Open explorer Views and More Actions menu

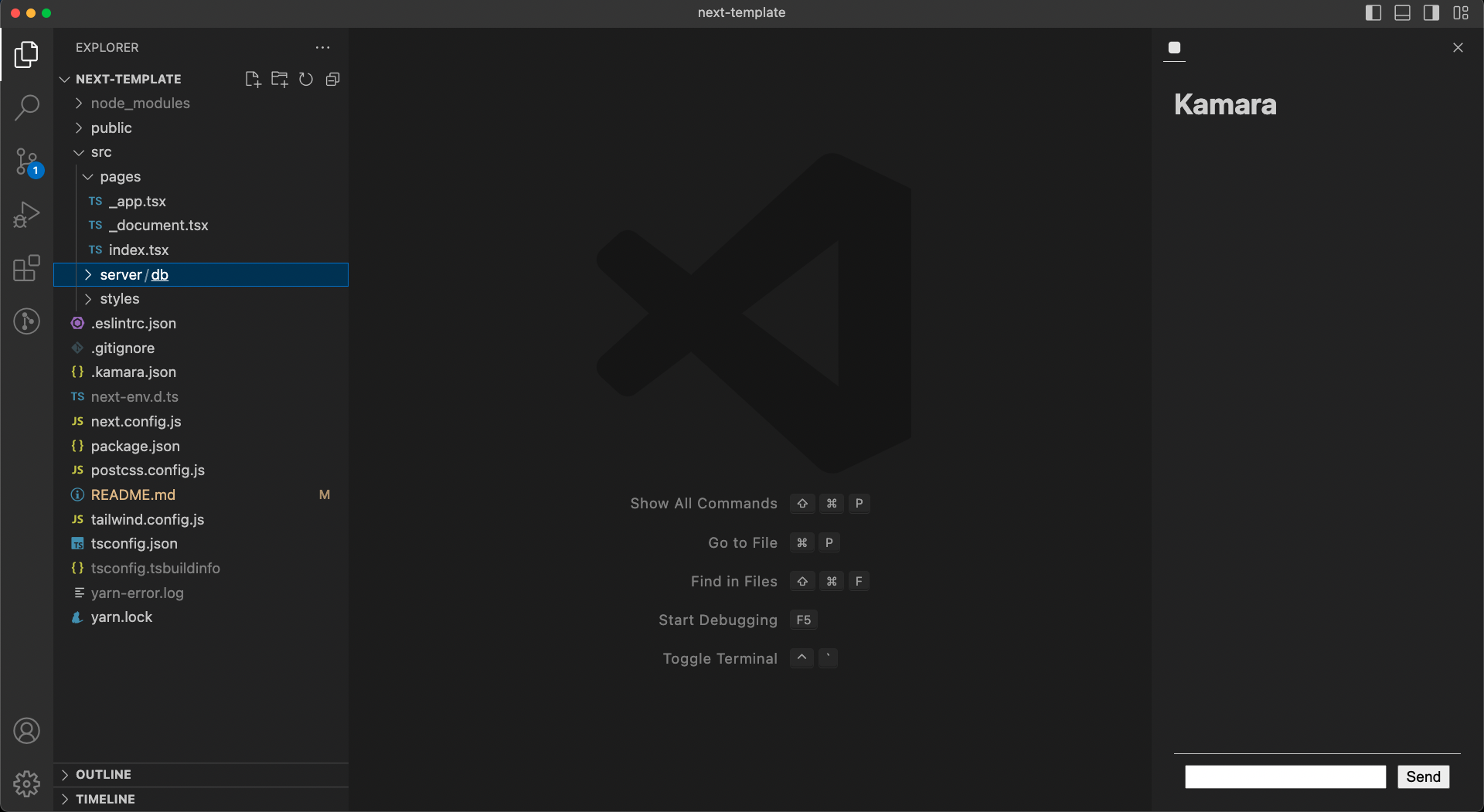(x=322, y=47)
